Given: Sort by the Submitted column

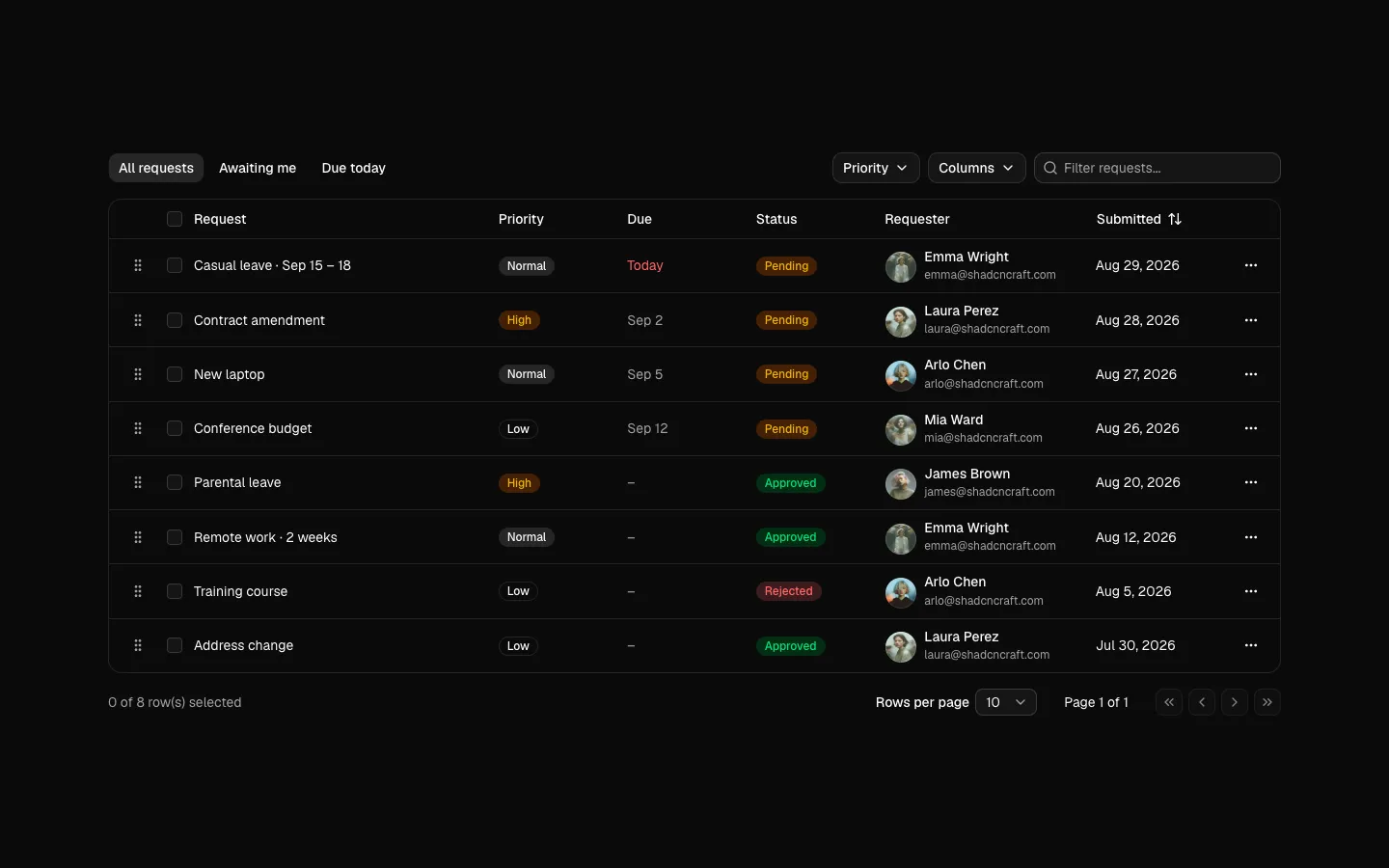Looking at the screenshot, I should pos(1139,219).
